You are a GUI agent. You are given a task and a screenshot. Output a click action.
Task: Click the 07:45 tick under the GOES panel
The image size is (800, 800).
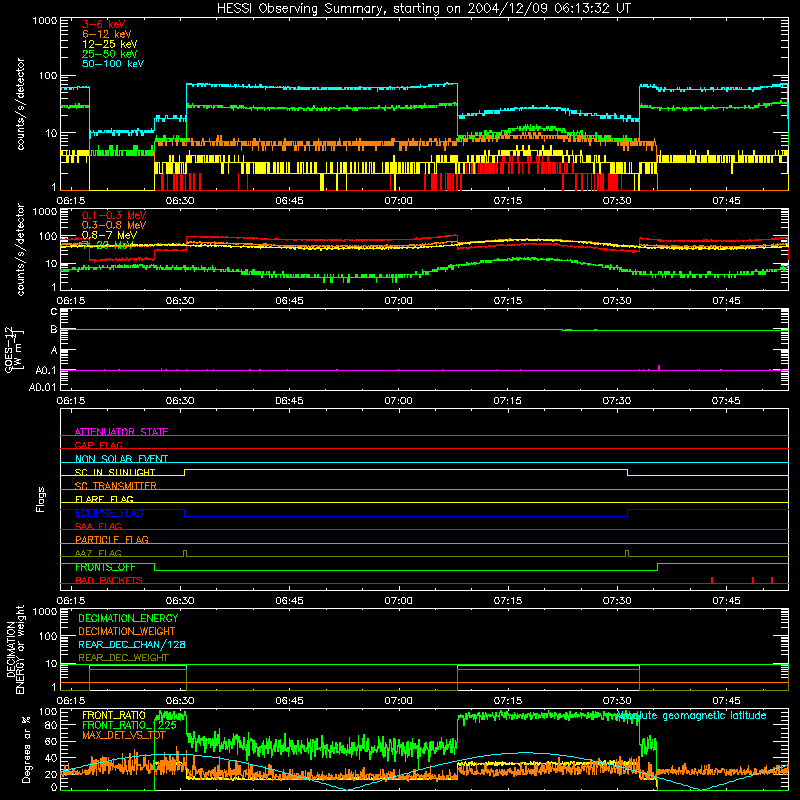[726, 401]
